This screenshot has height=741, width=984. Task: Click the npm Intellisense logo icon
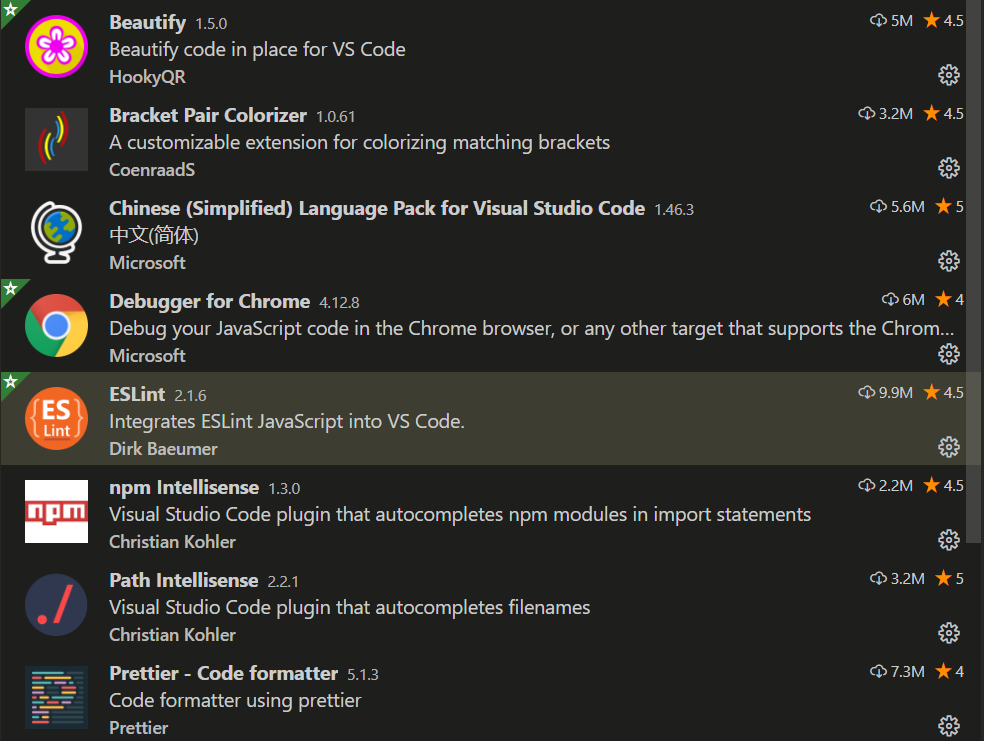(56, 512)
